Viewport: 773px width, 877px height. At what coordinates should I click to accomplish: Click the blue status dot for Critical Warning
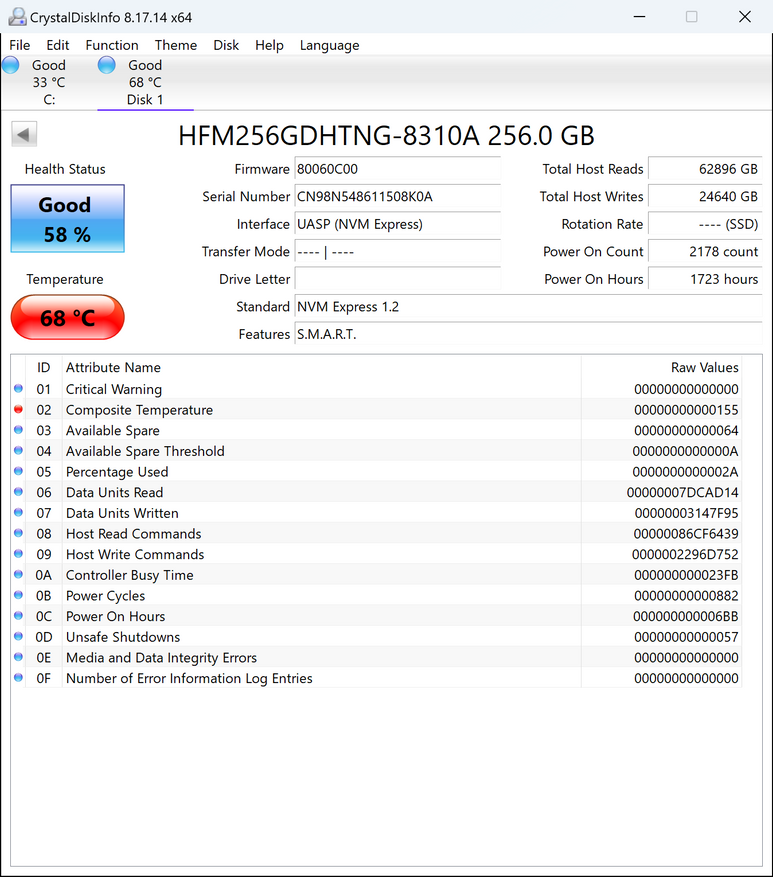click(18, 389)
